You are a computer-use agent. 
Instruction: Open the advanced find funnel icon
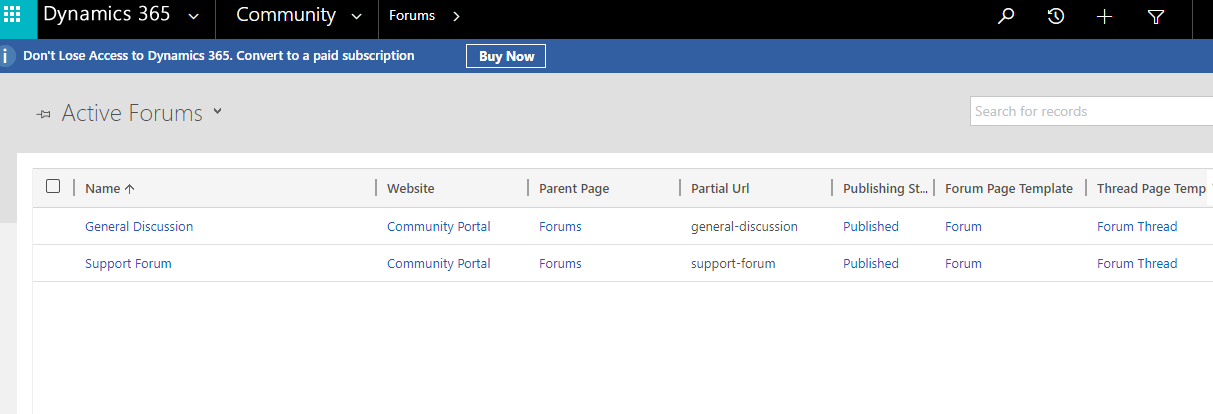pyautogui.click(x=1156, y=16)
